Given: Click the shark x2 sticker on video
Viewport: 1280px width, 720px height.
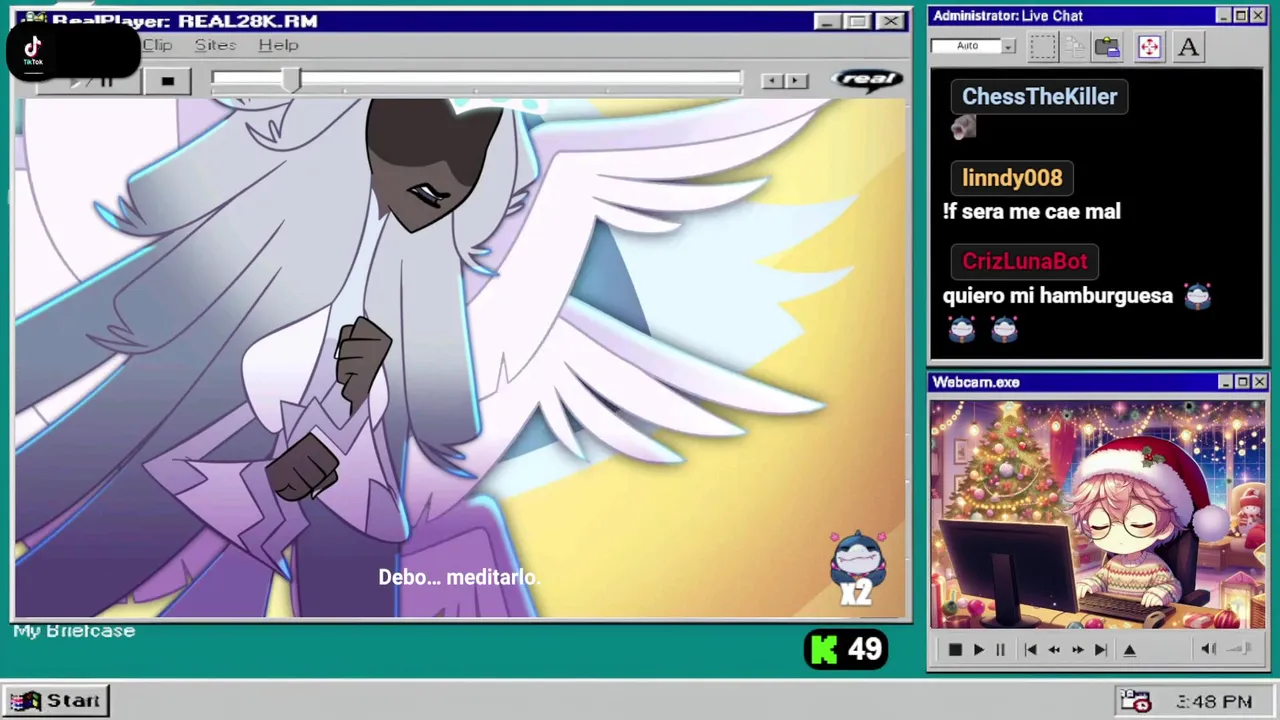Looking at the screenshot, I should click(857, 568).
